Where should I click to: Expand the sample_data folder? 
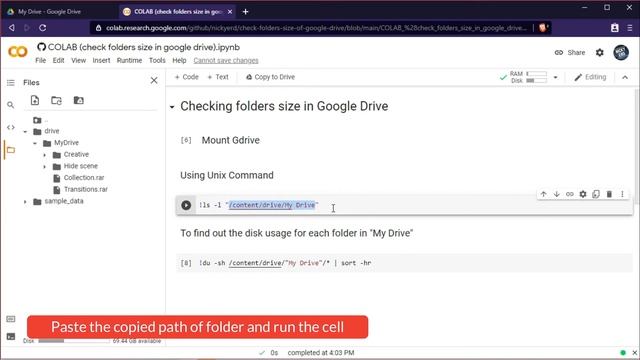tap(25, 202)
